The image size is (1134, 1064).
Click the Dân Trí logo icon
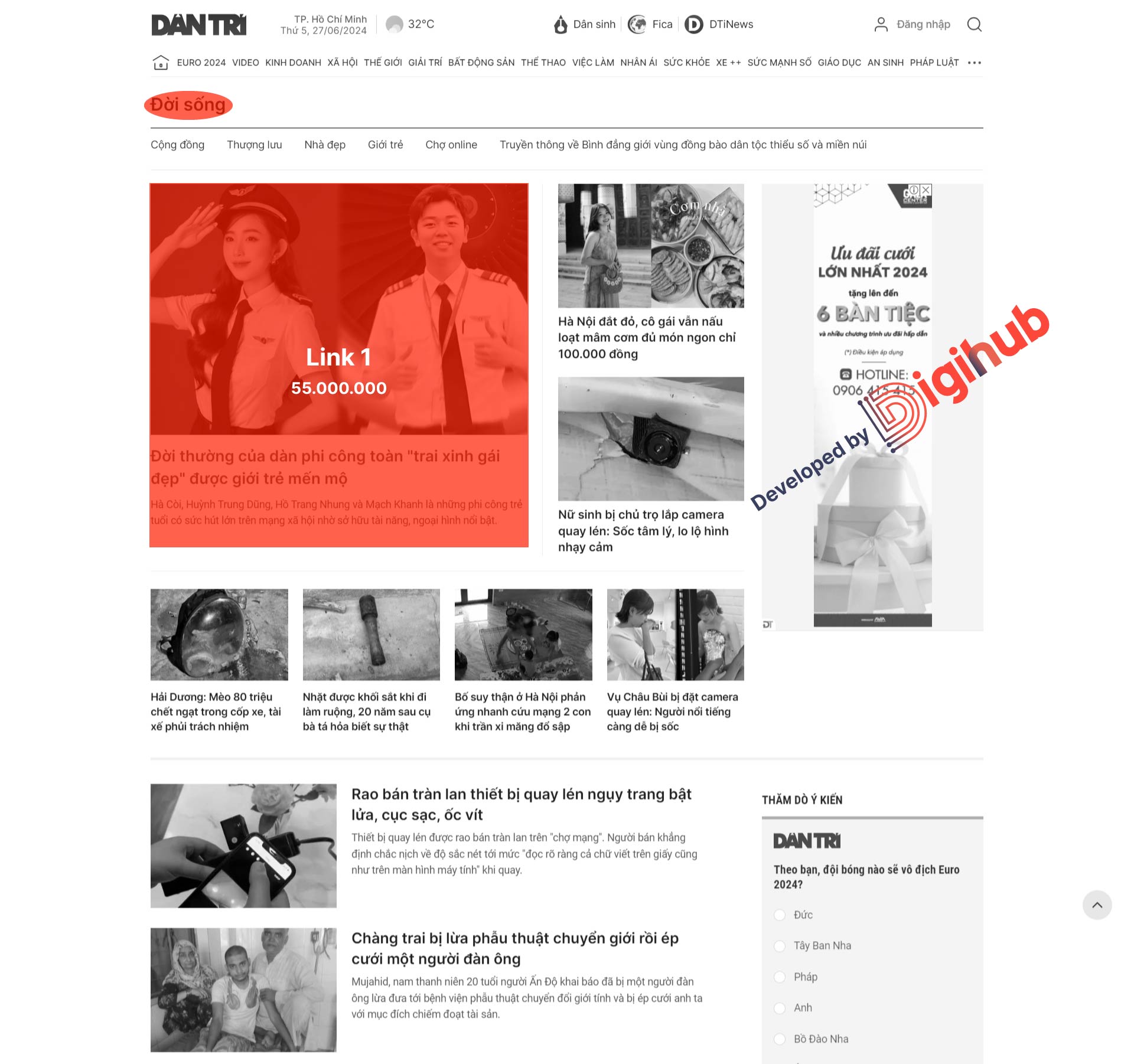198,23
